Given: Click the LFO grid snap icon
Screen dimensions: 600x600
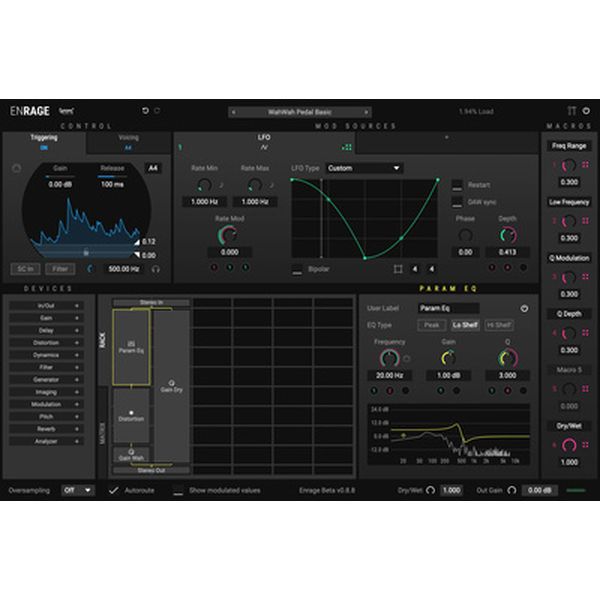Looking at the screenshot, I should [398, 269].
